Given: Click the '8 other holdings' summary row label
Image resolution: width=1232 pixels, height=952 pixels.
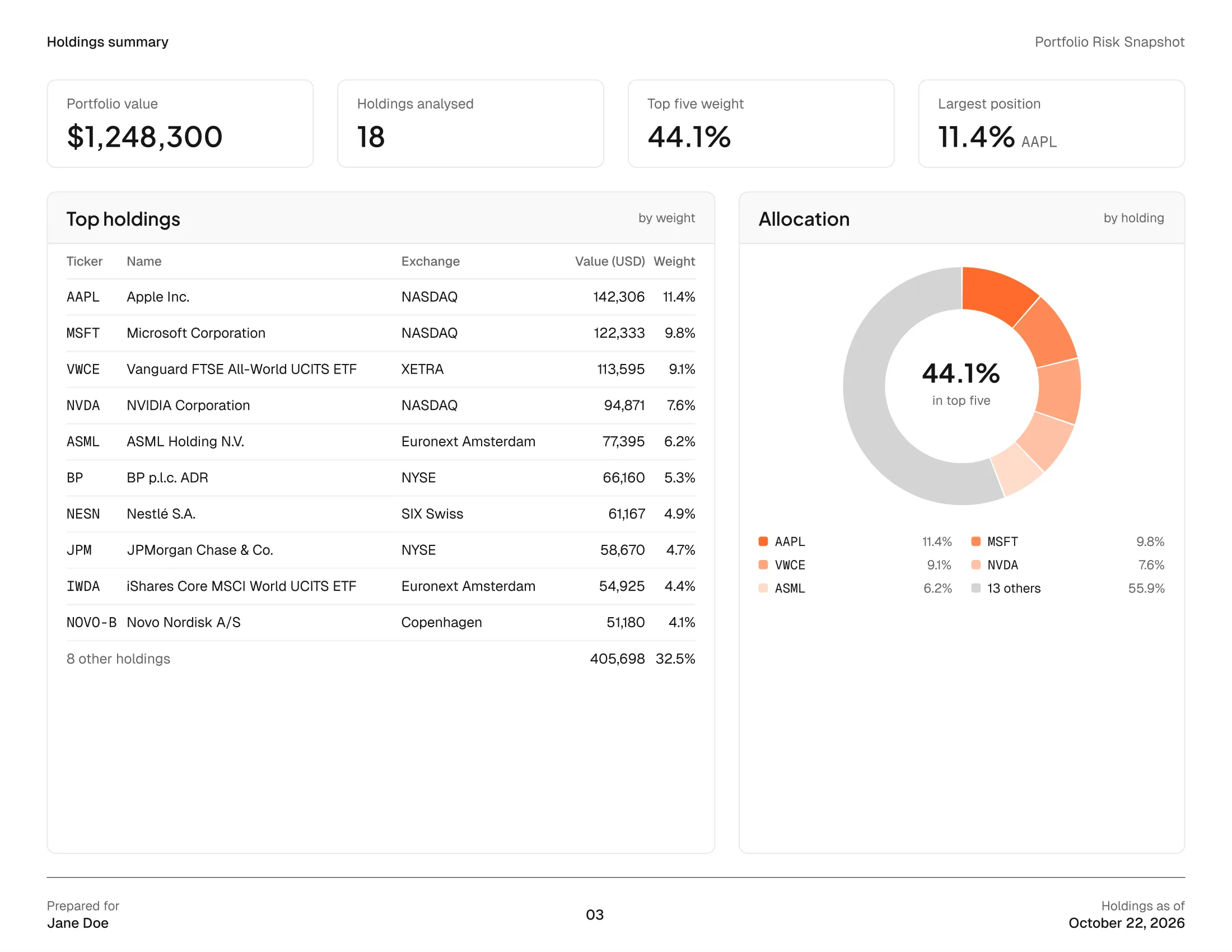Looking at the screenshot, I should point(119,659).
